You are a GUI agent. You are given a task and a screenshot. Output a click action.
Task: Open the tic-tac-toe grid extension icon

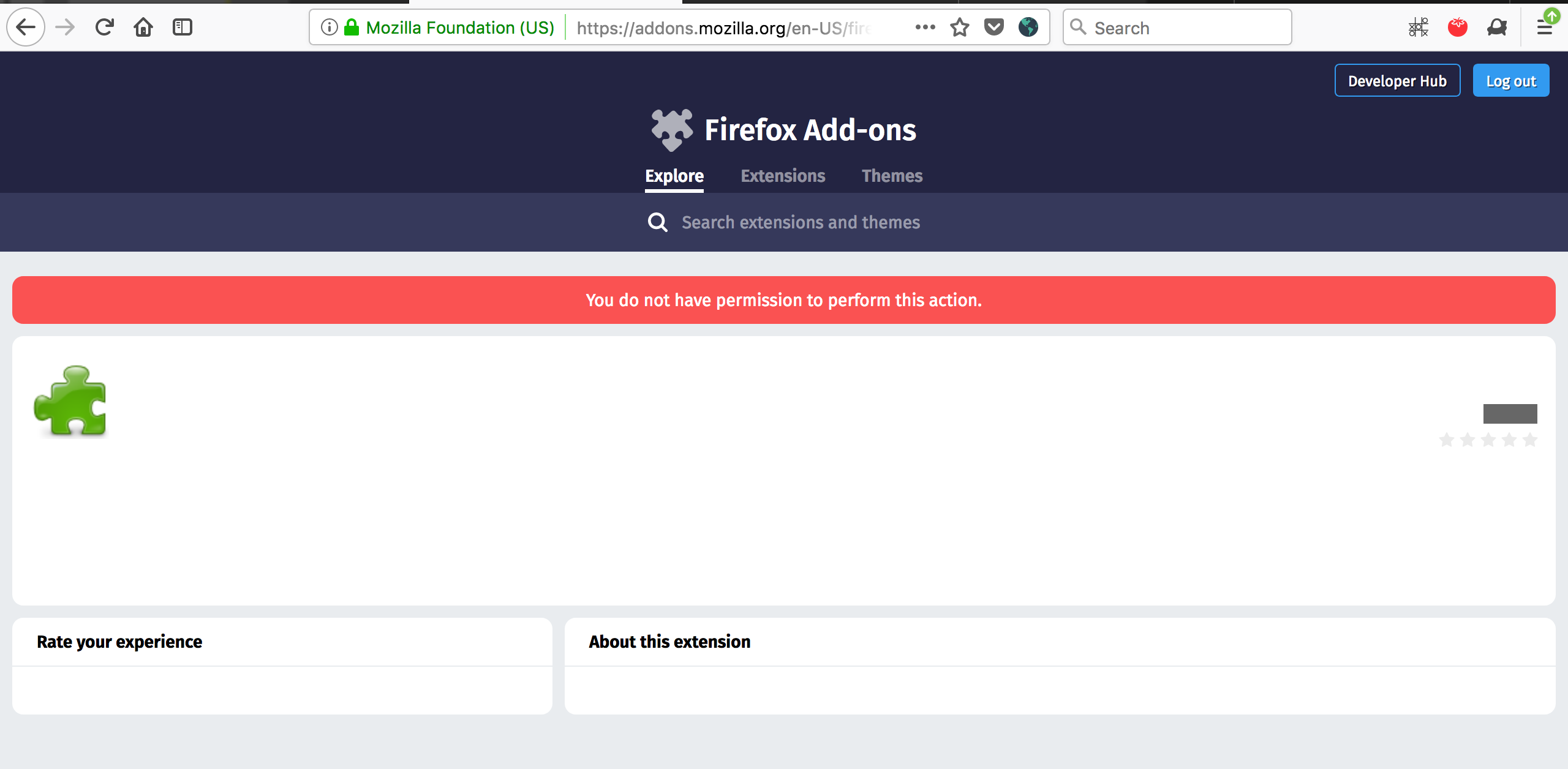point(1419,27)
